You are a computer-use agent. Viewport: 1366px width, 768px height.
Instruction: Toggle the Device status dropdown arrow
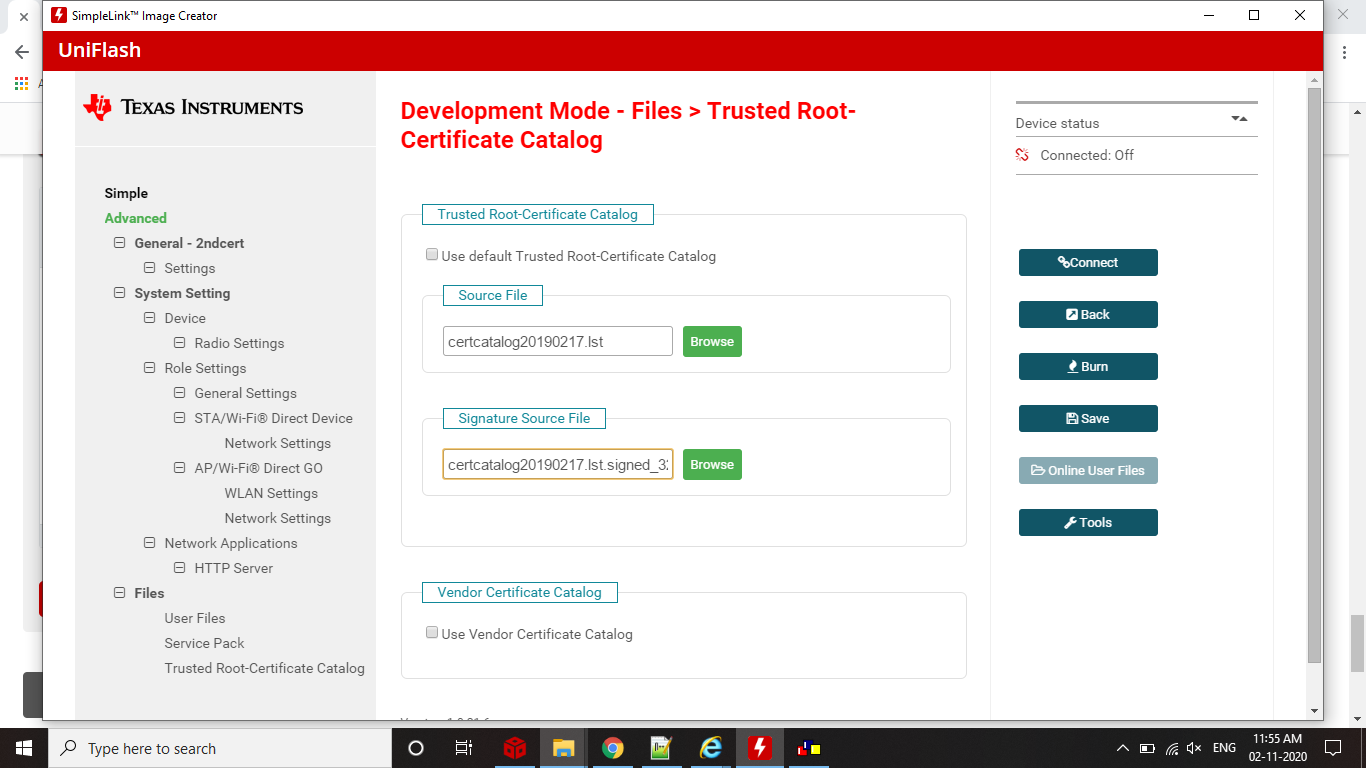click(1239, 118)
